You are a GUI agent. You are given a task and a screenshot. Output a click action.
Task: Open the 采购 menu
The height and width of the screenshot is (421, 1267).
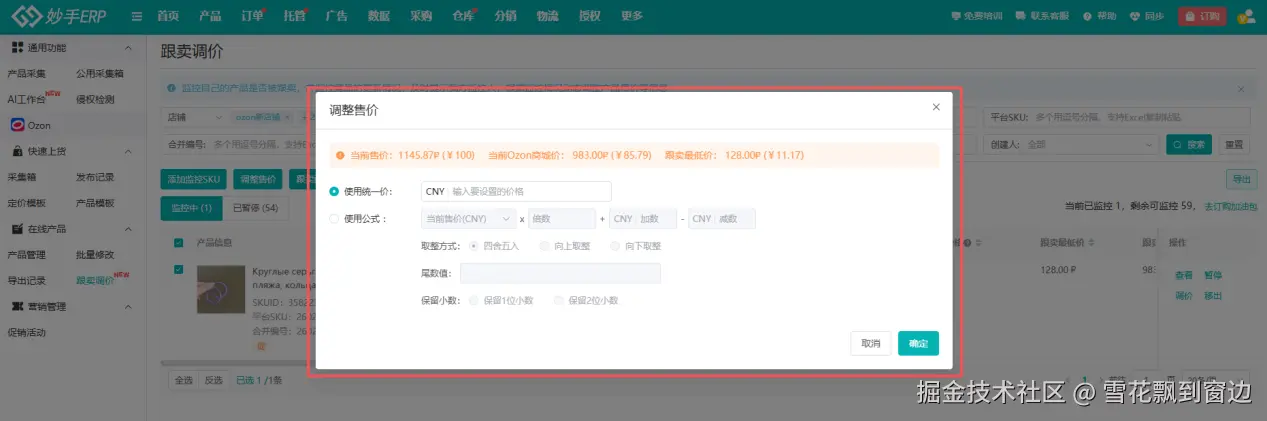coord(421,16)
